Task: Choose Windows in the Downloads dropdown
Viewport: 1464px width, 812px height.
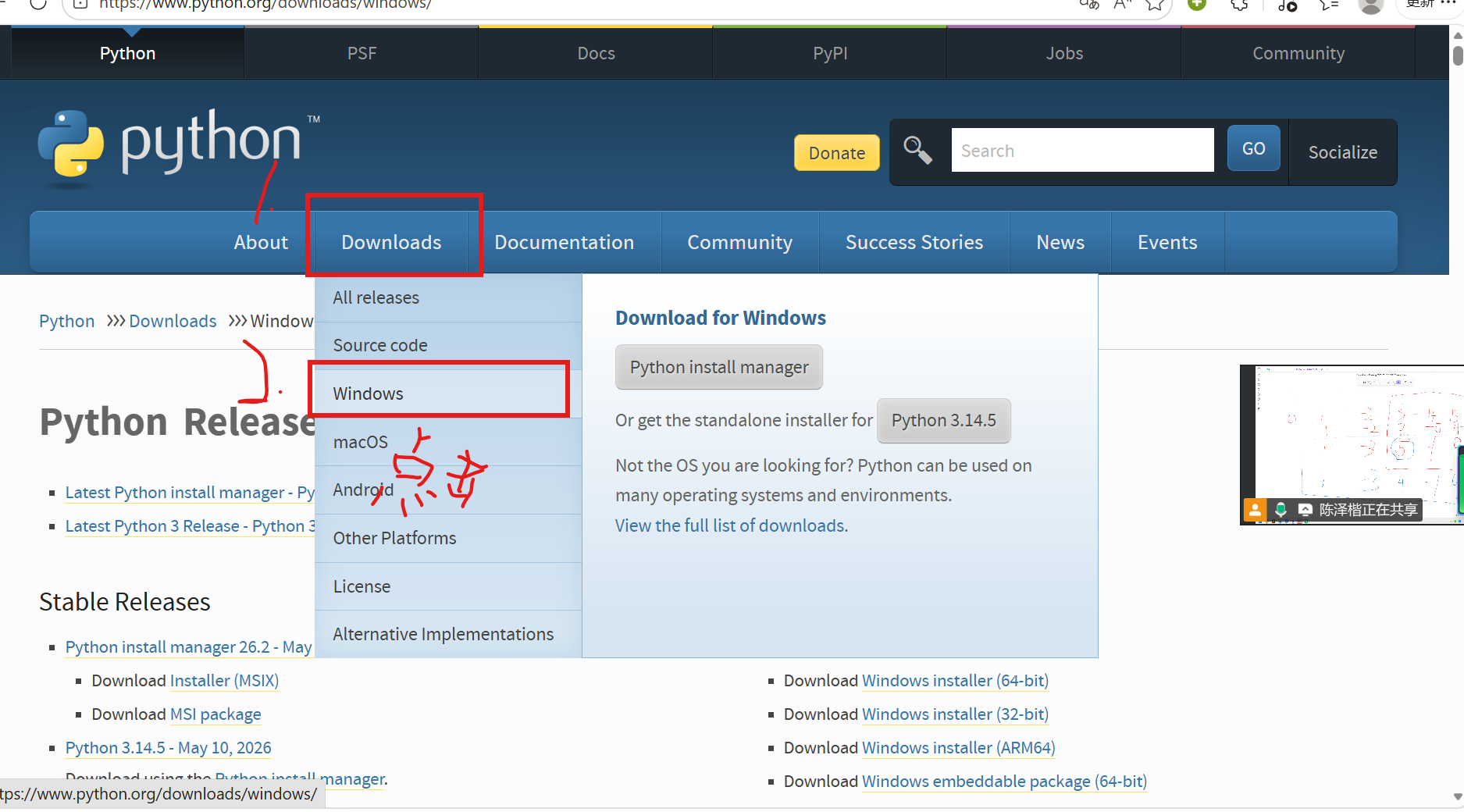Action: (x=448, y=394)
